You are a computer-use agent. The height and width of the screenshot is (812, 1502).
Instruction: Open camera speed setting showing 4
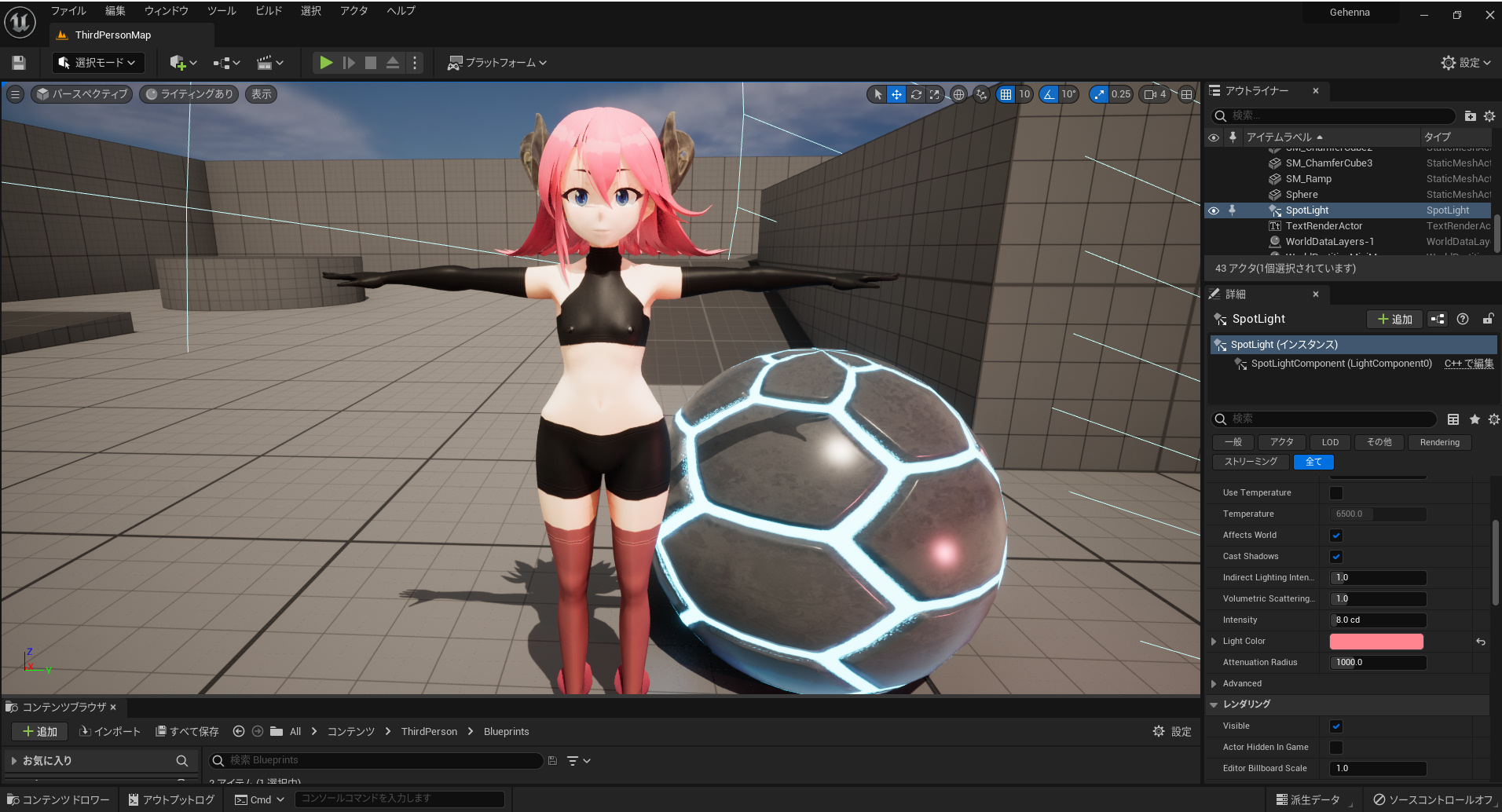pyautogui.click(x=1155, y=94)
